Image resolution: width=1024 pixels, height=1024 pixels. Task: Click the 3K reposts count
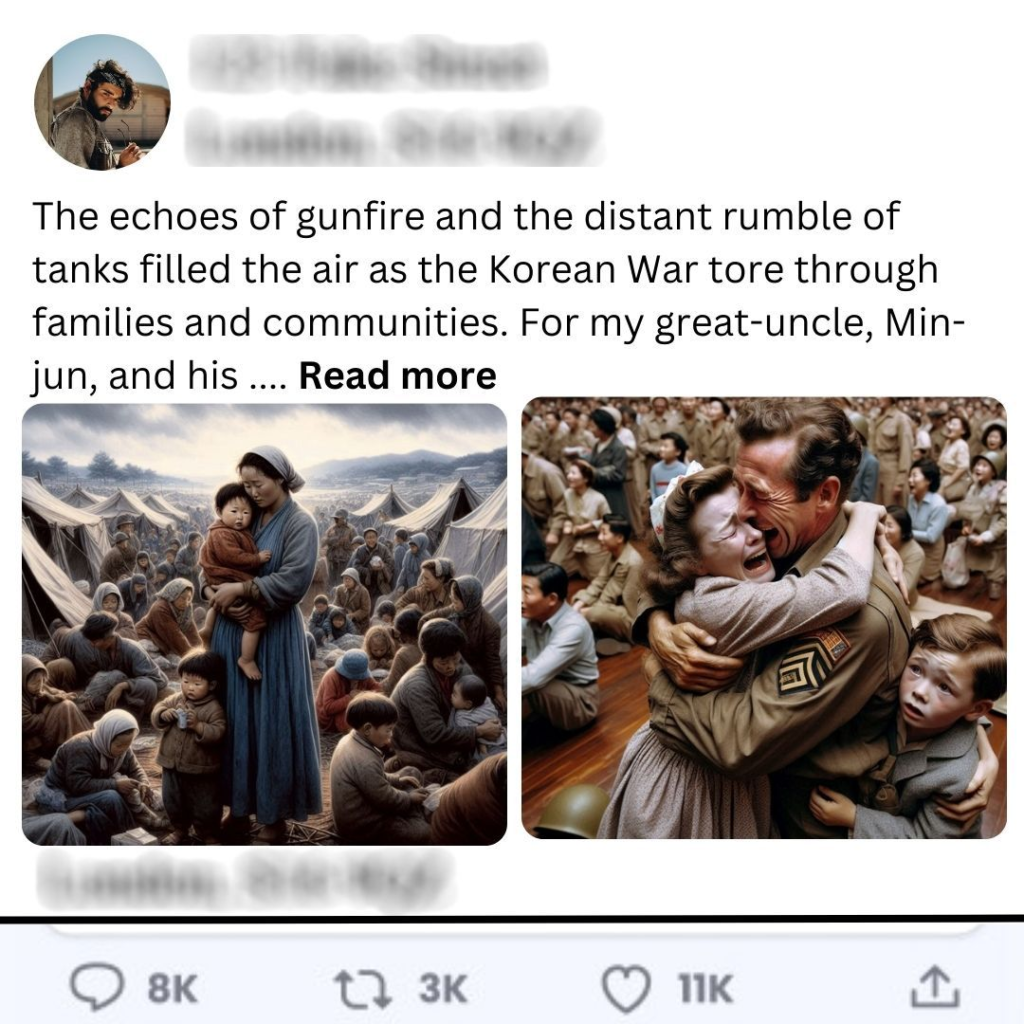point(441,990)
